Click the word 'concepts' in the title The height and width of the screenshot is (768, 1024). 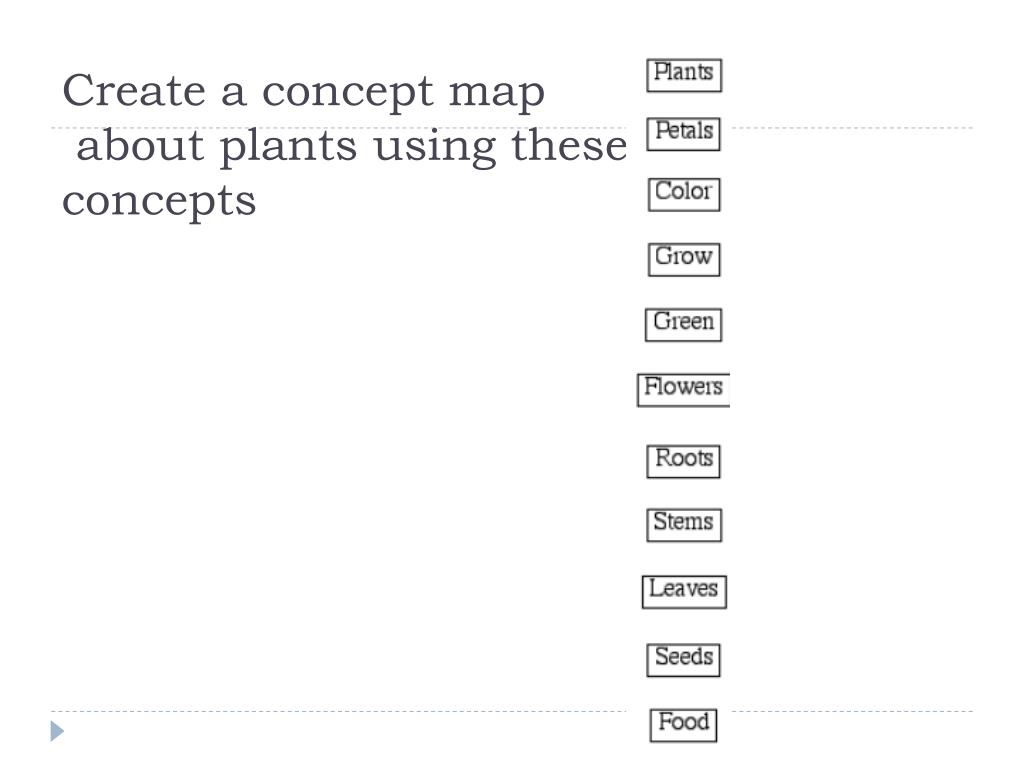click(x=159, y=201)
